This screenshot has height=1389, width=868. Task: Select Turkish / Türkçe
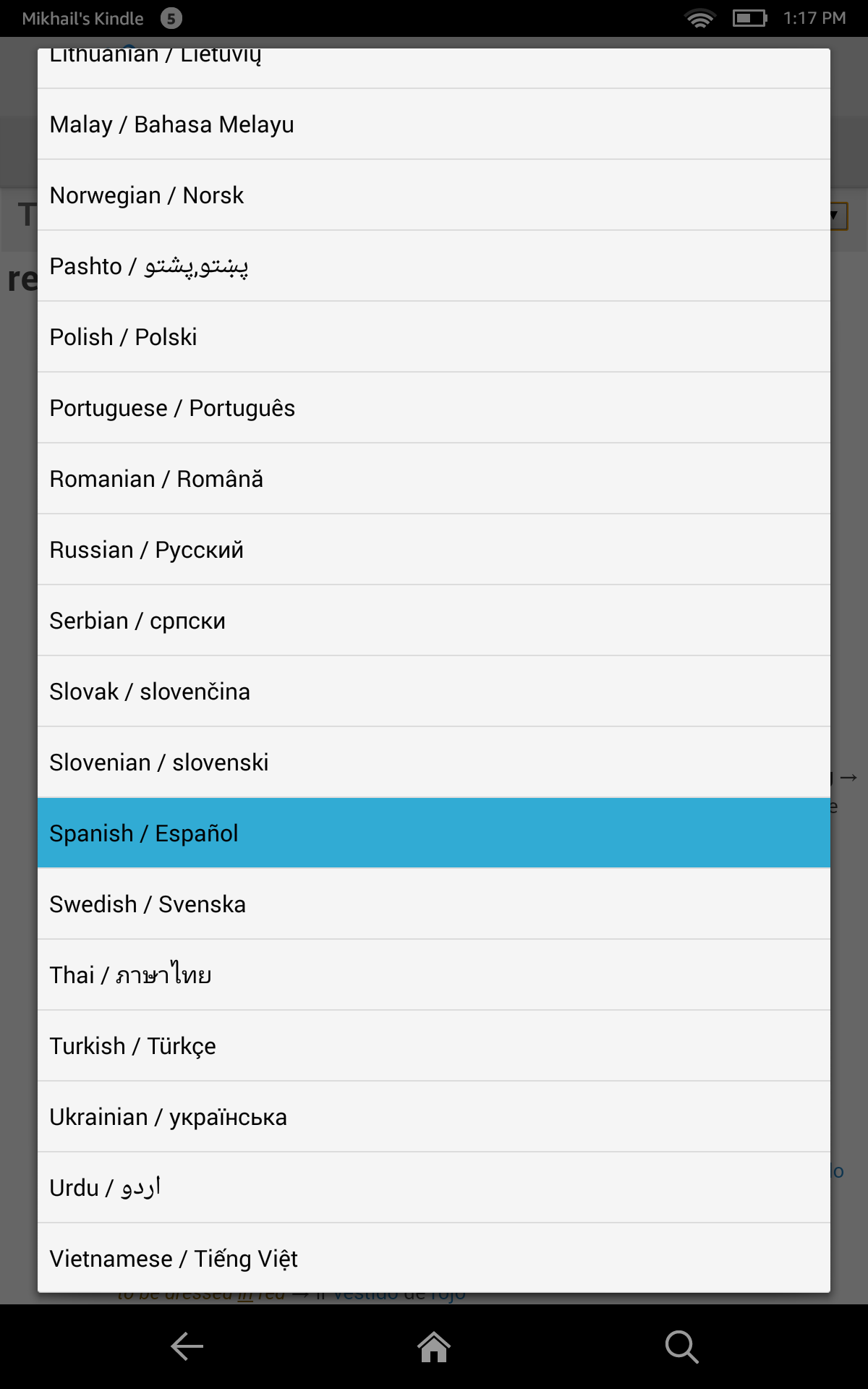pyautogui.click(x=434, y=1045)
